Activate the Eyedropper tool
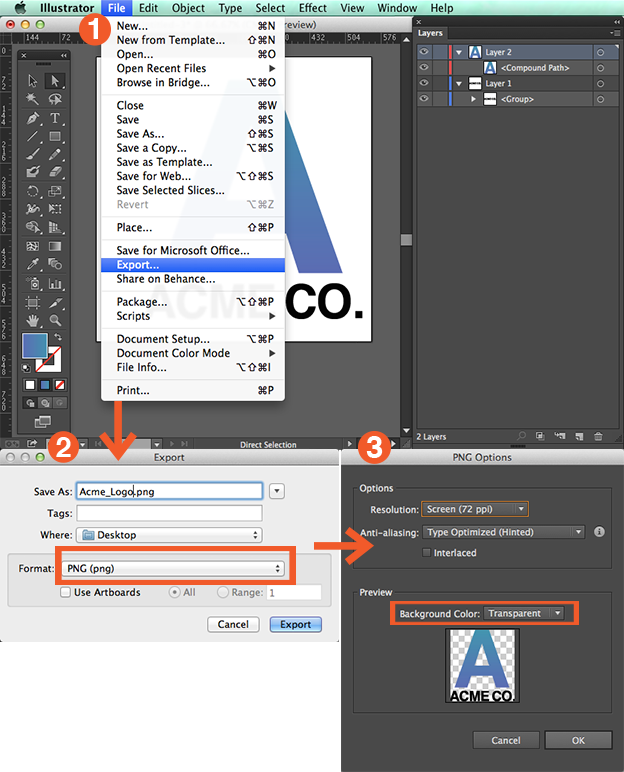This screenshot has height=772, width=624. (33, 264)
